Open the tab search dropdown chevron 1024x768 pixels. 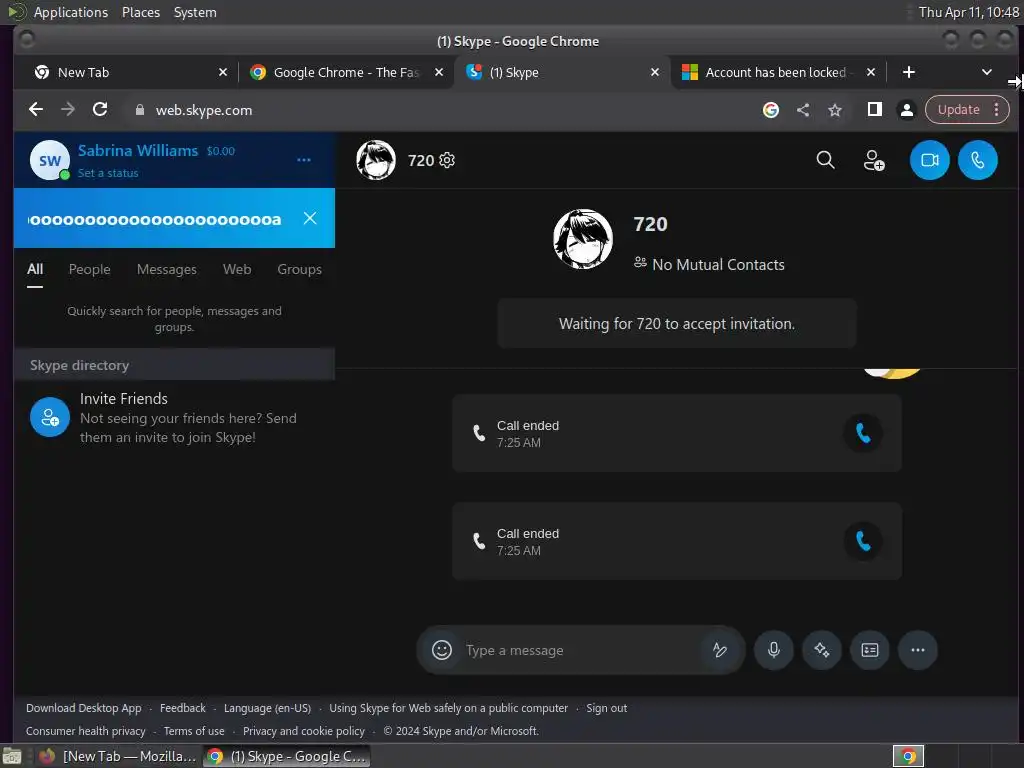pos(987,72)
